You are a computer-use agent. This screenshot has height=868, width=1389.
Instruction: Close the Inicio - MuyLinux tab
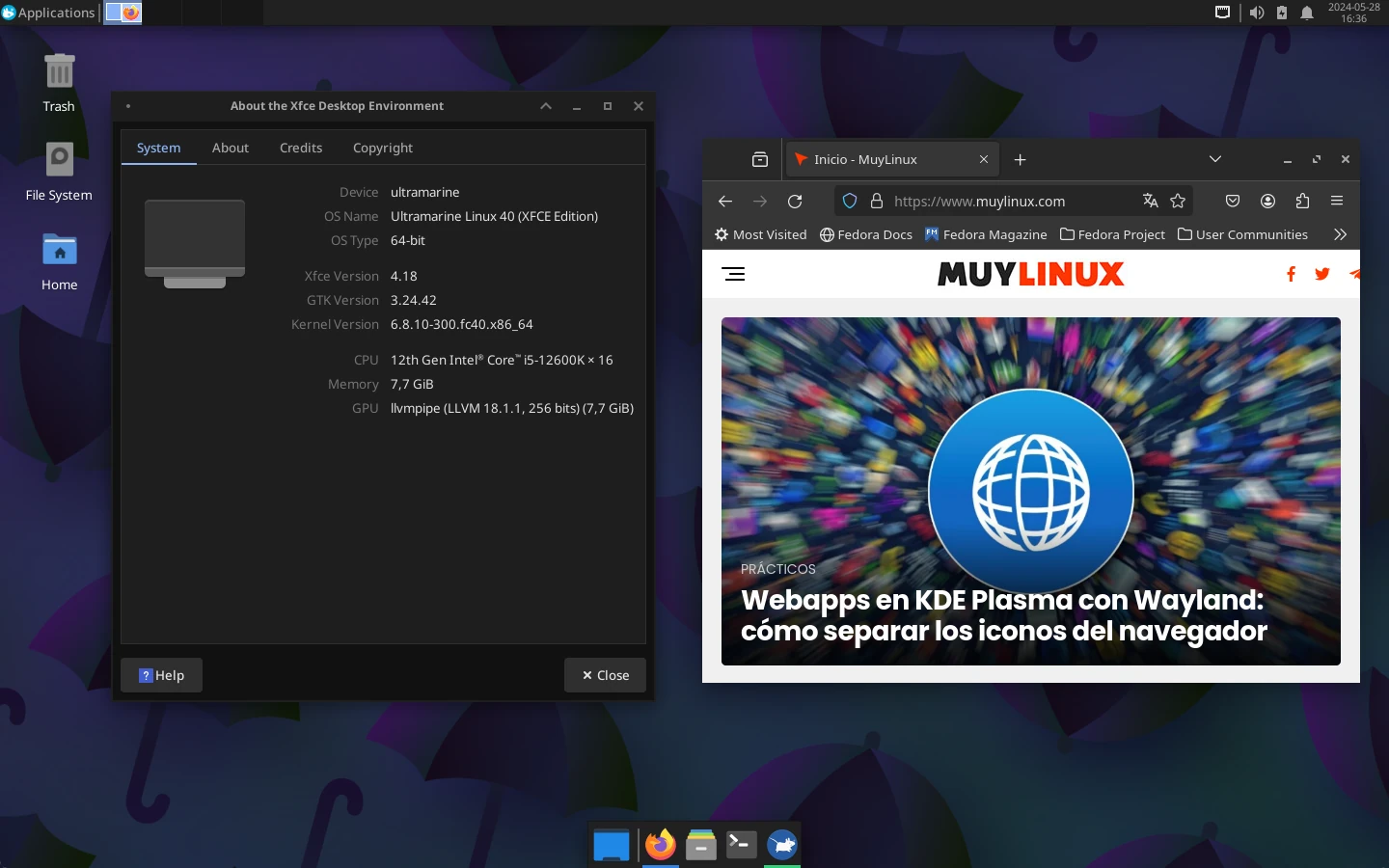[984, 159]
